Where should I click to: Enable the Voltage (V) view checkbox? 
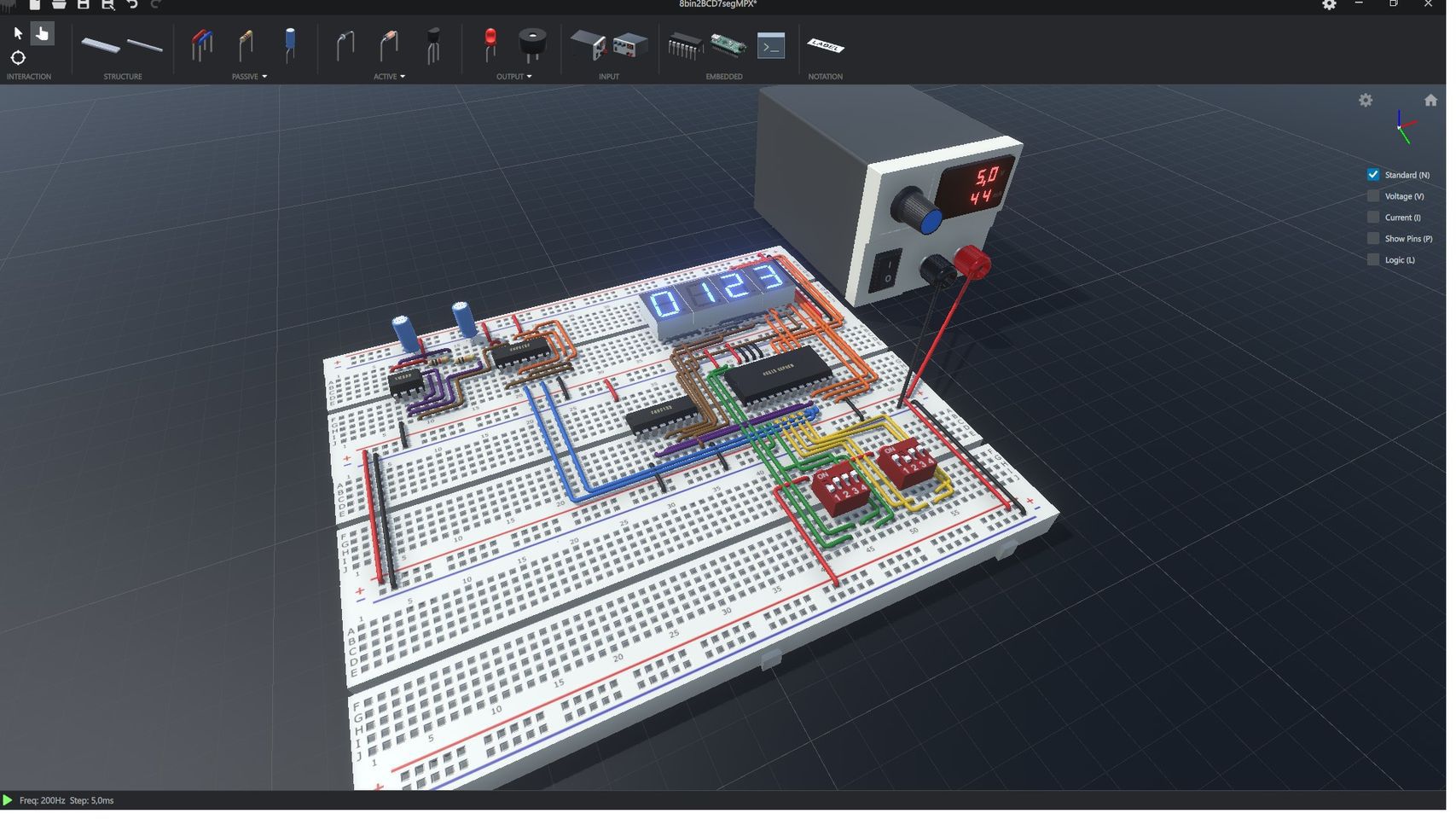tap(1373, 196)
